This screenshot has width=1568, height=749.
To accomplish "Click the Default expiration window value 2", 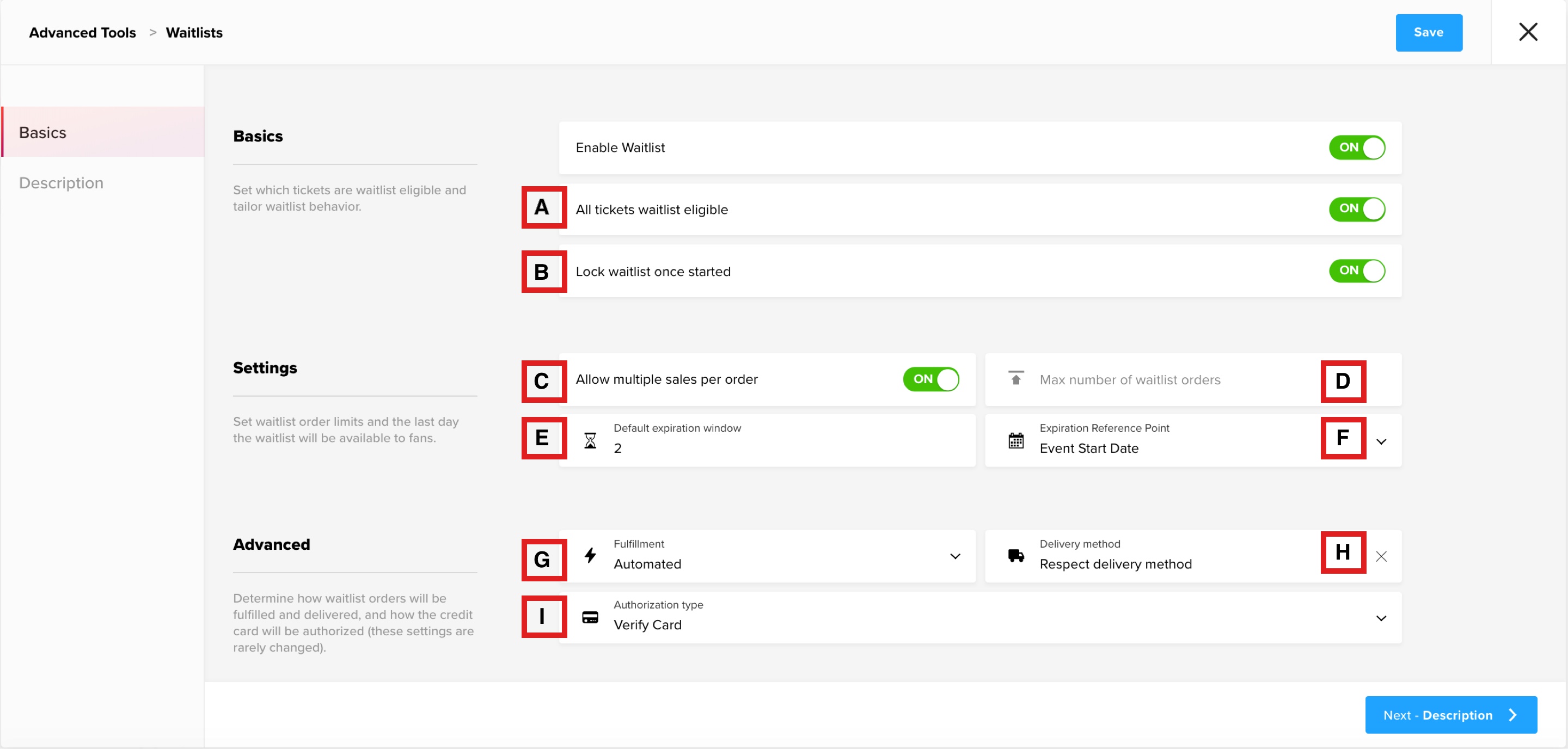I will [617, 448].
